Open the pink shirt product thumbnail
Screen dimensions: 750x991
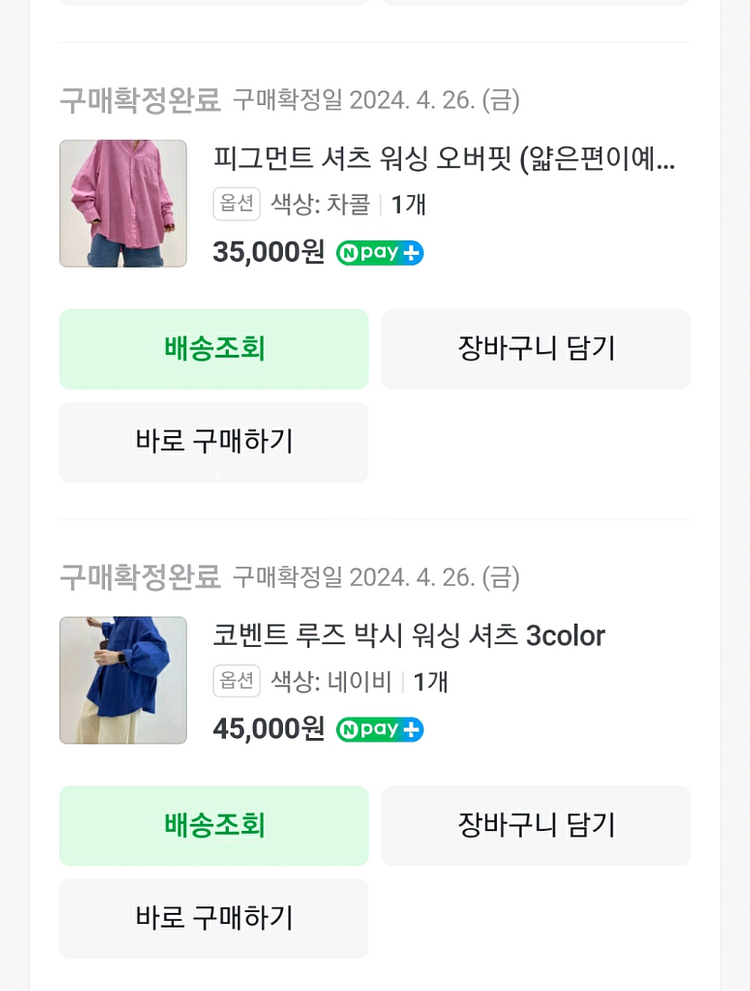coord(123,204)
